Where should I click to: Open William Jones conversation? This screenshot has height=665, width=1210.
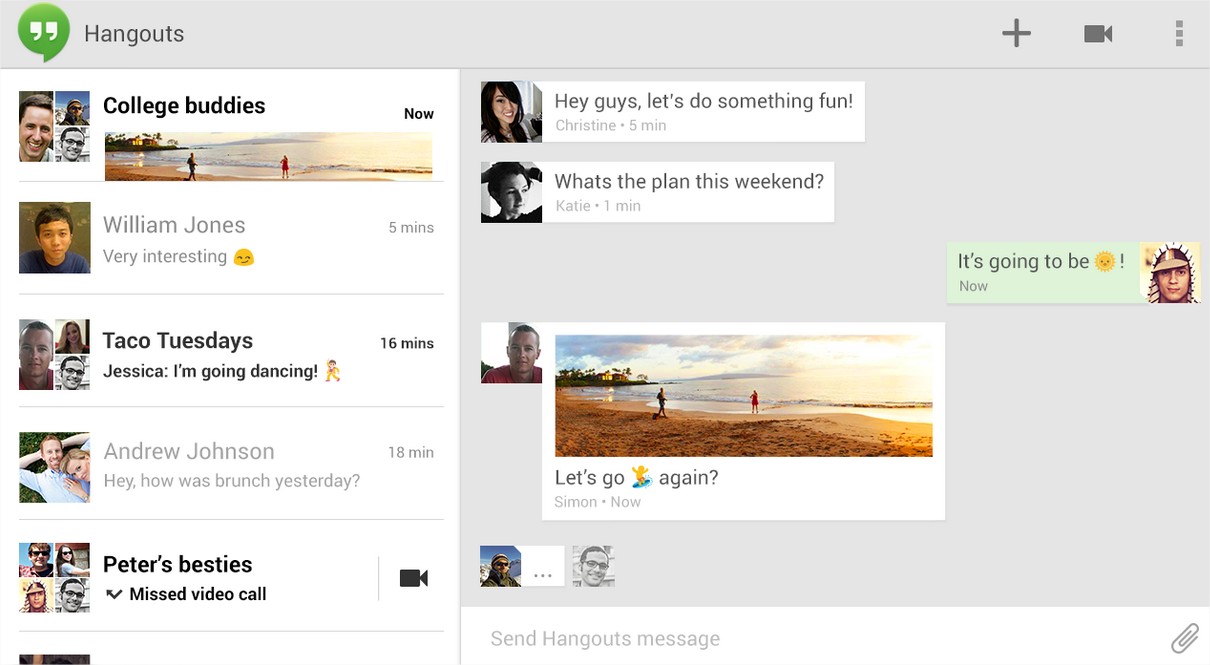tap(230, 239)
